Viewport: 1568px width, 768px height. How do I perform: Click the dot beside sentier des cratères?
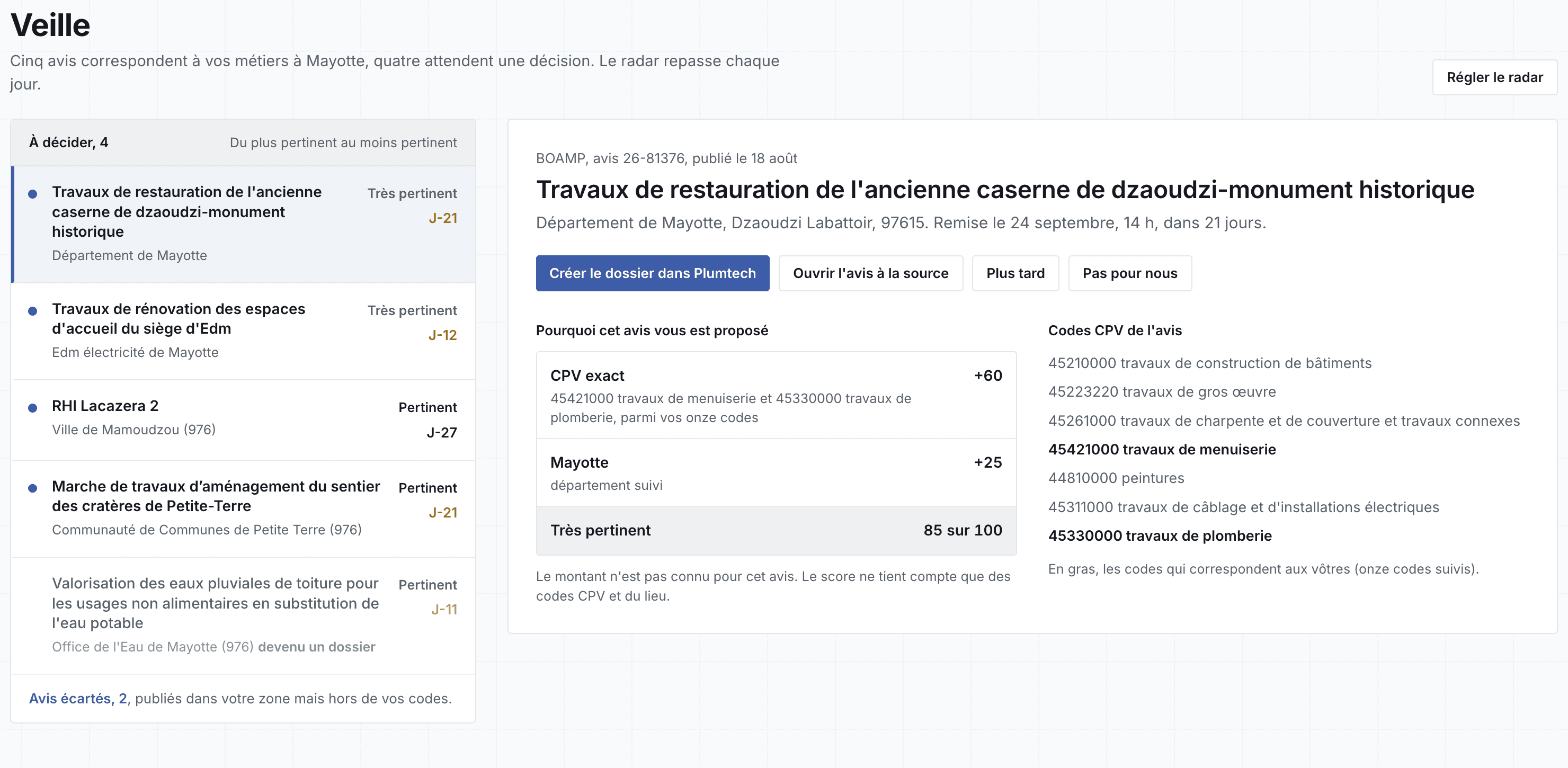(x=33, y=488)
